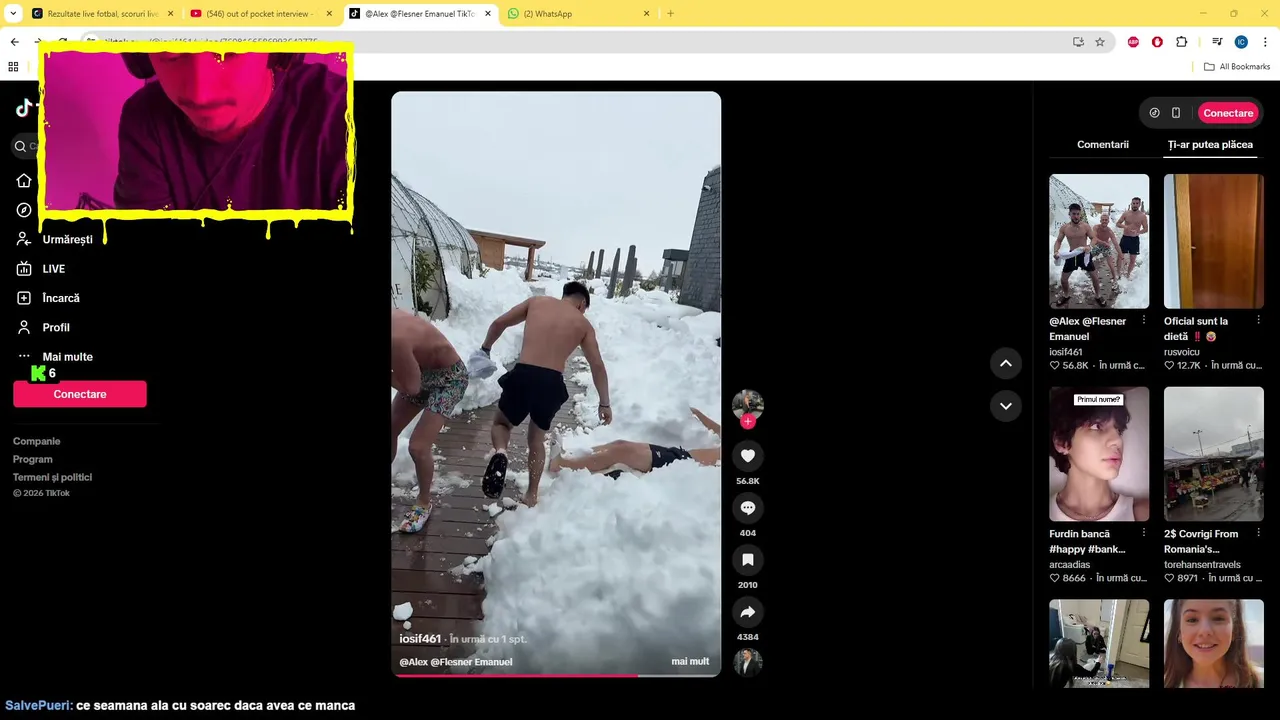The width and height of the screenshot is (1280, 720).
Task: Share the video using arrow icon
Action: [x=747, y=612]
